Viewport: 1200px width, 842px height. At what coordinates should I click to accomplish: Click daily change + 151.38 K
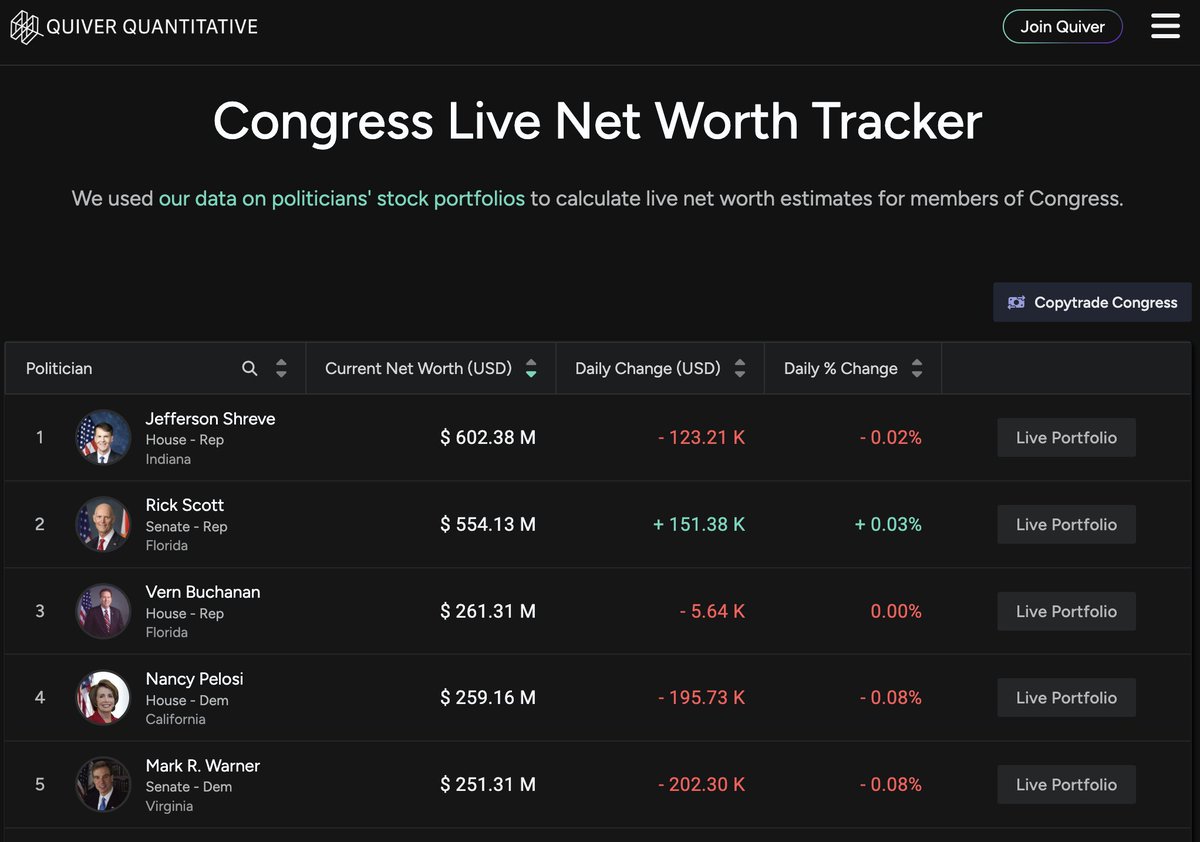[x=699, y=524]
